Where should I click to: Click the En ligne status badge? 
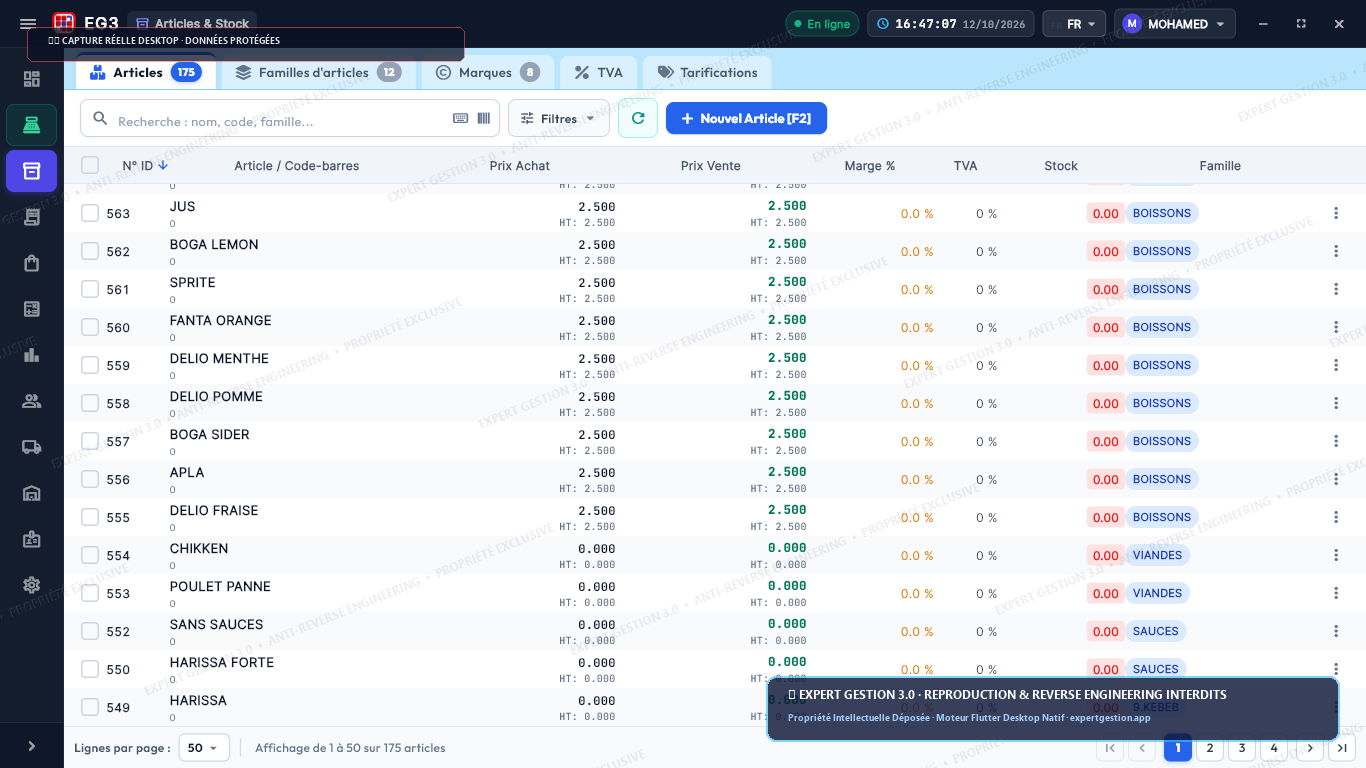tap(822, 24)
